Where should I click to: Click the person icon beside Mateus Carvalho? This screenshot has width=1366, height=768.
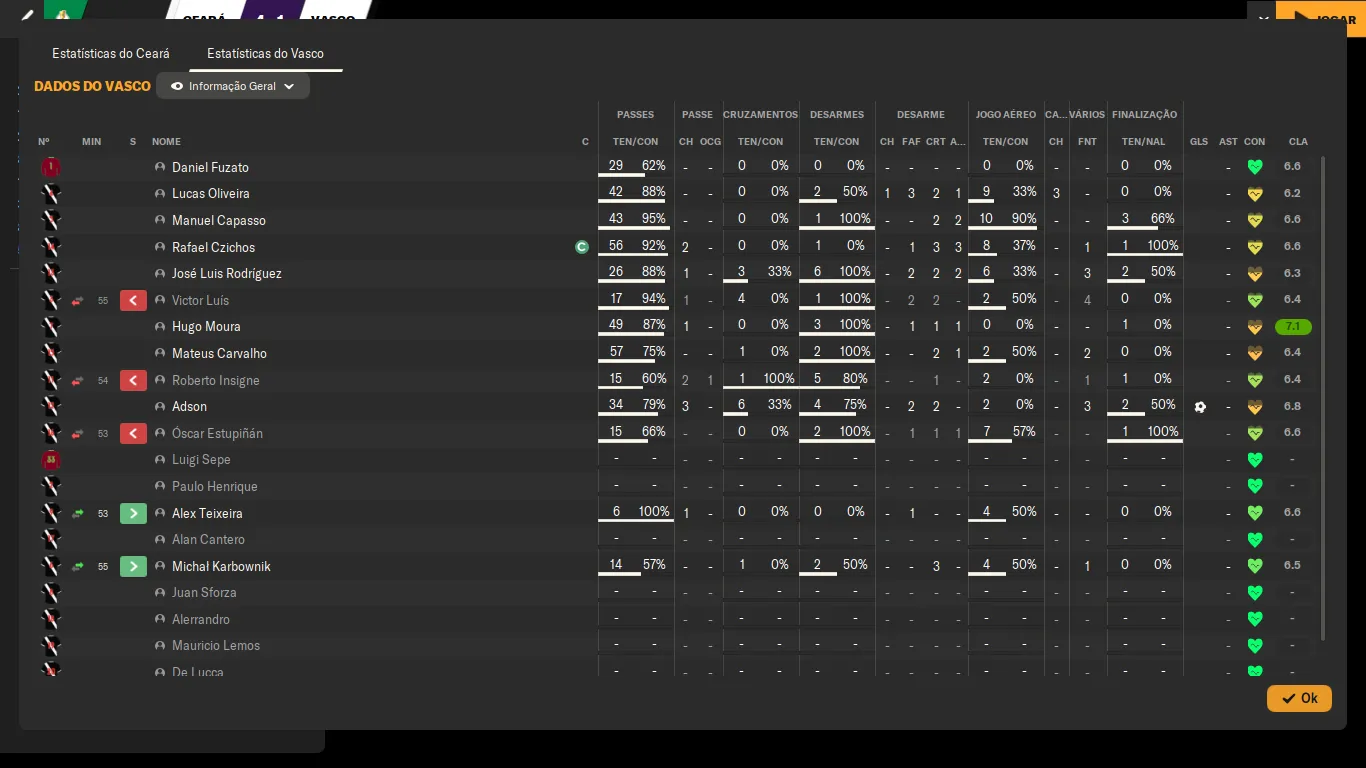(160, 353)
